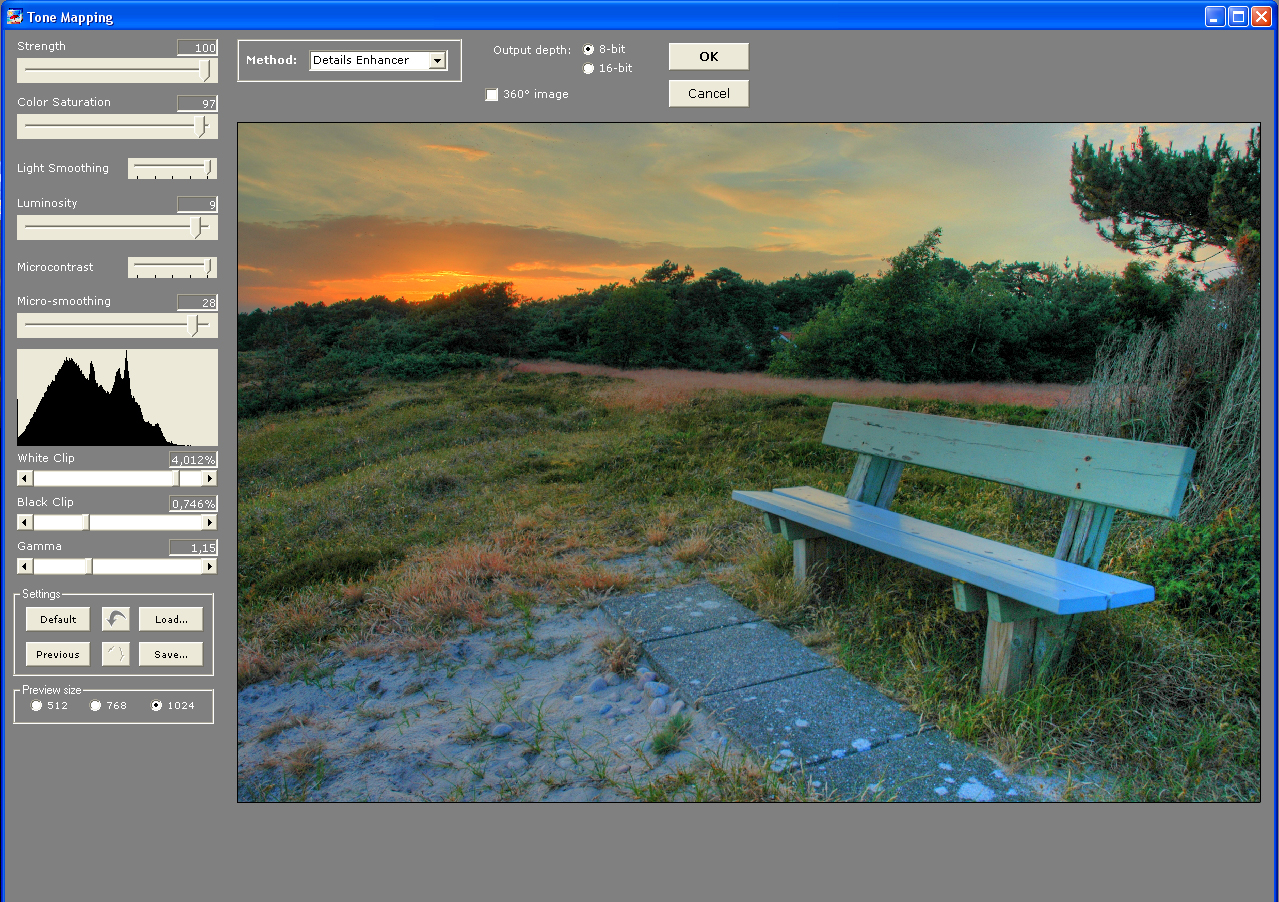Click the Strength slider handle
Screen dimensions: 1279x902
tap(205, 70)
